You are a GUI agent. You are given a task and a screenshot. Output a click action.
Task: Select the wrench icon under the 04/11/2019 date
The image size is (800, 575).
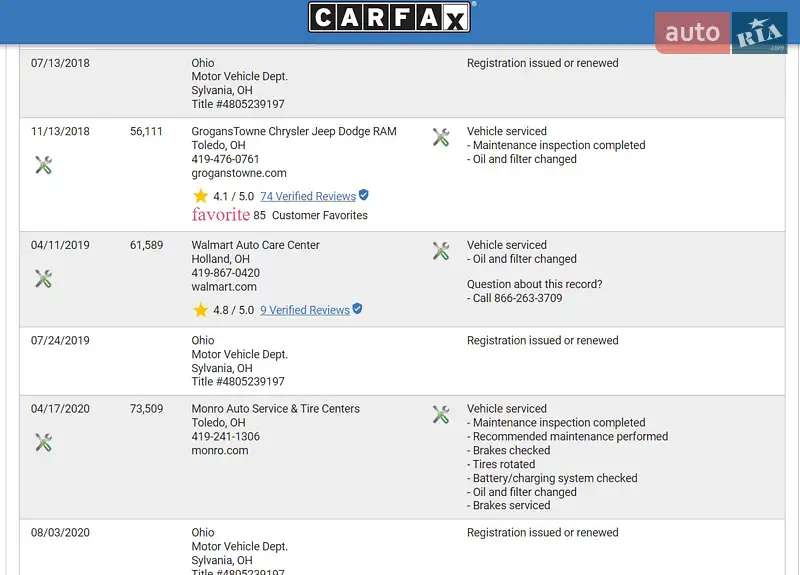pyautogui.click(x=44, y=279)
